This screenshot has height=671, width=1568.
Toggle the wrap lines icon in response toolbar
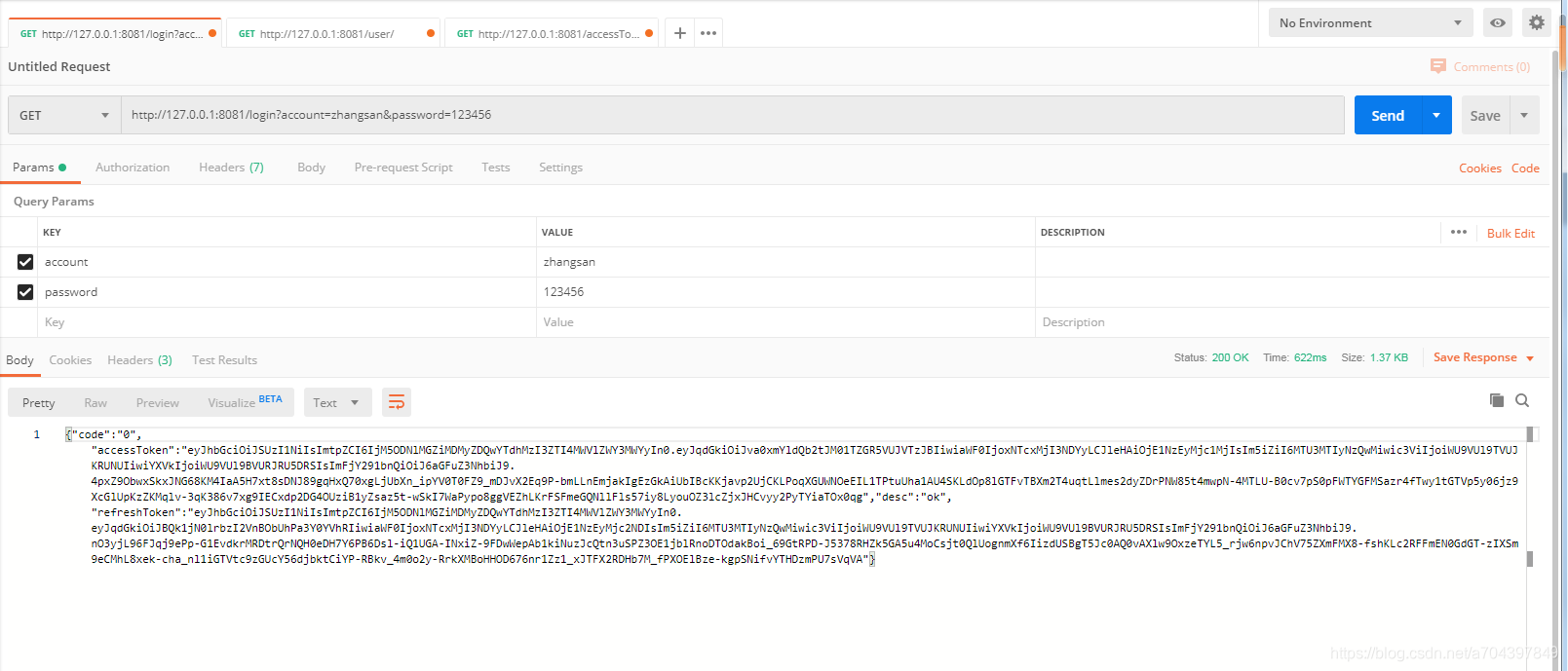tap(397, 402)
